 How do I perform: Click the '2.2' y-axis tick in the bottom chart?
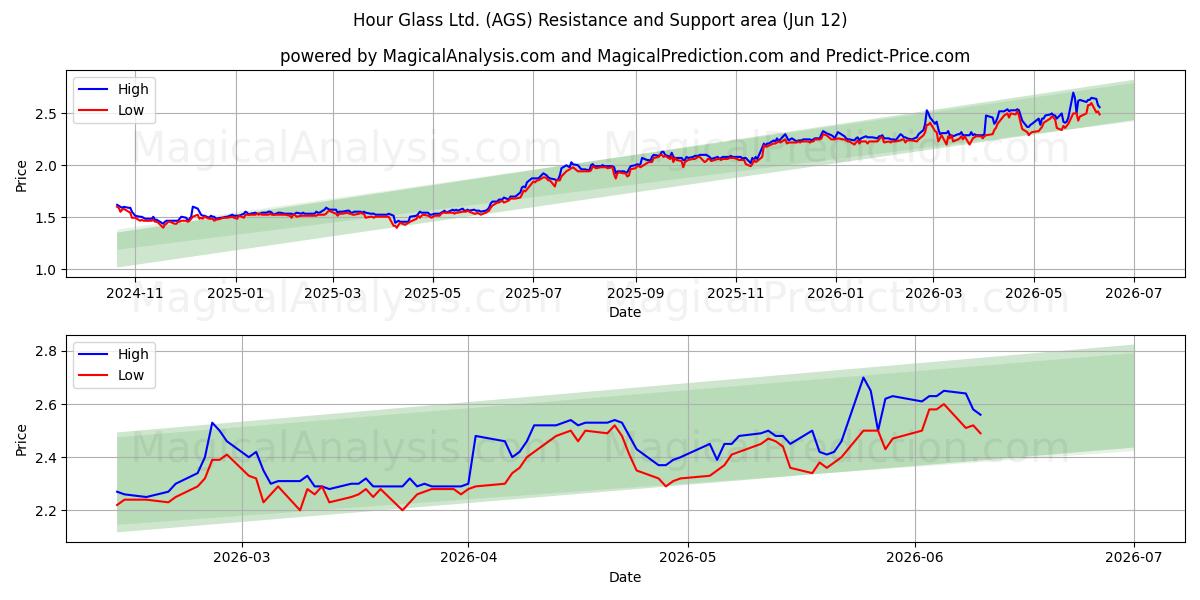click(x=48, y=511)
